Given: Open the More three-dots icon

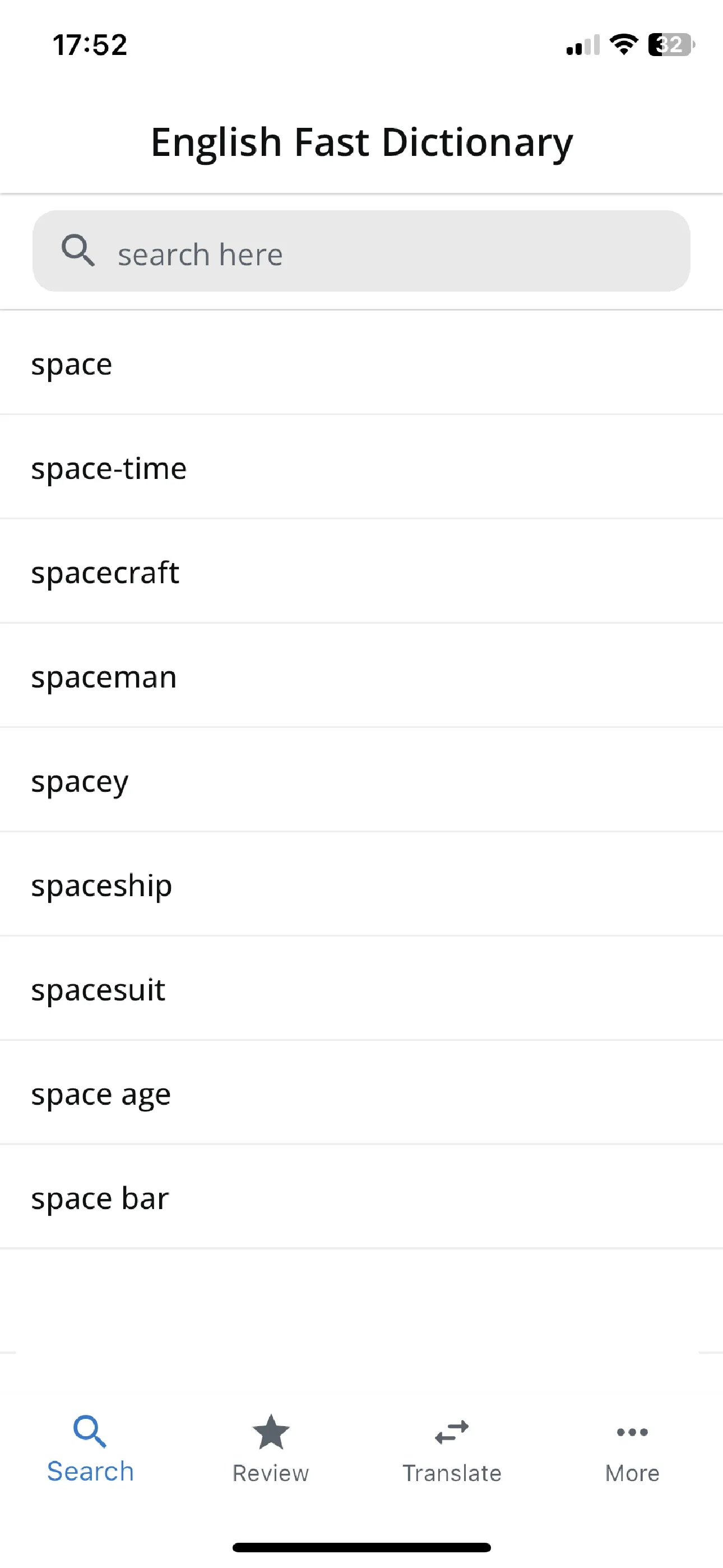Looking at the screenshot, I should click(632, 1432).
